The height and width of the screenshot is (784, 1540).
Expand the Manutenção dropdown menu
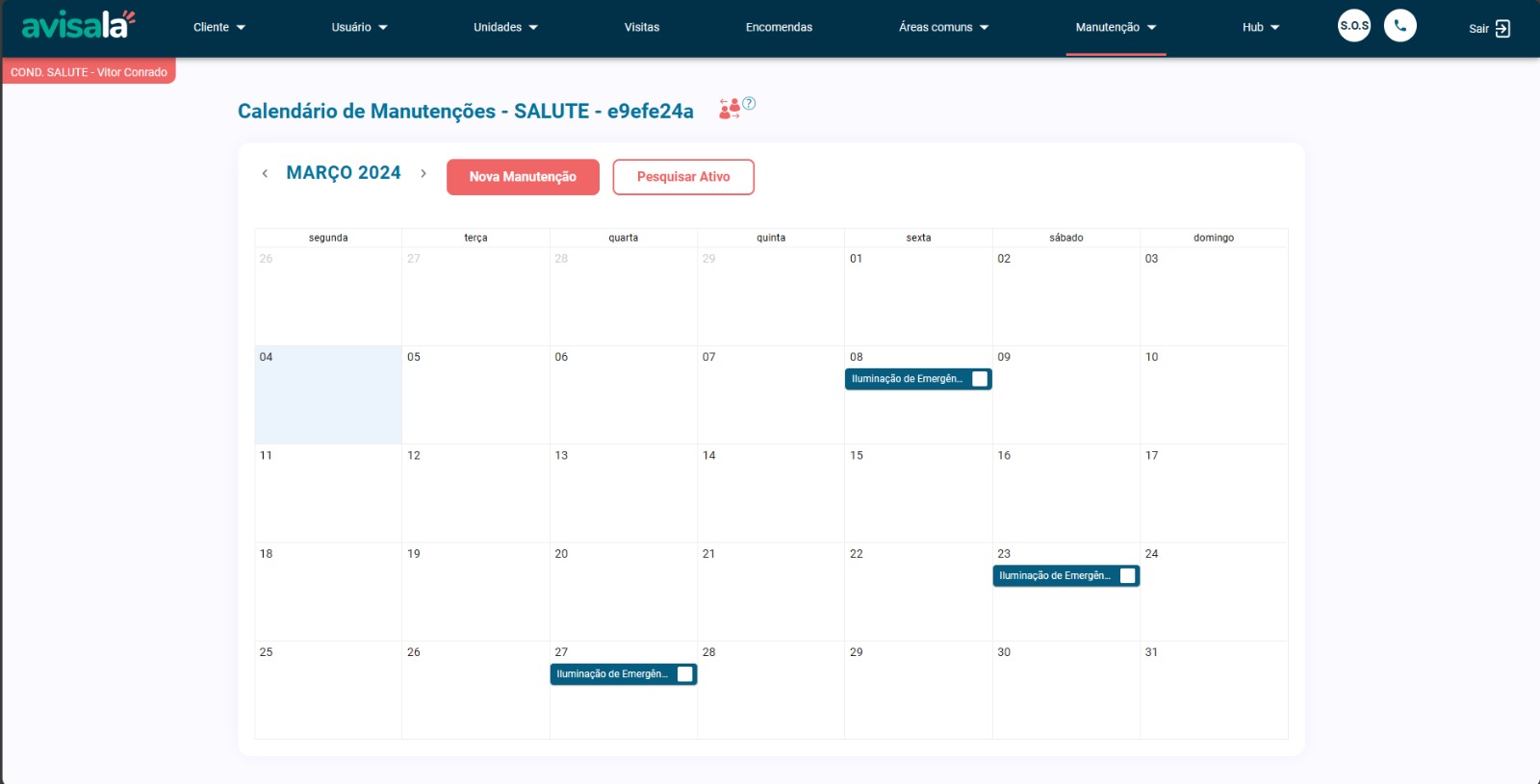coord(1116,27)
